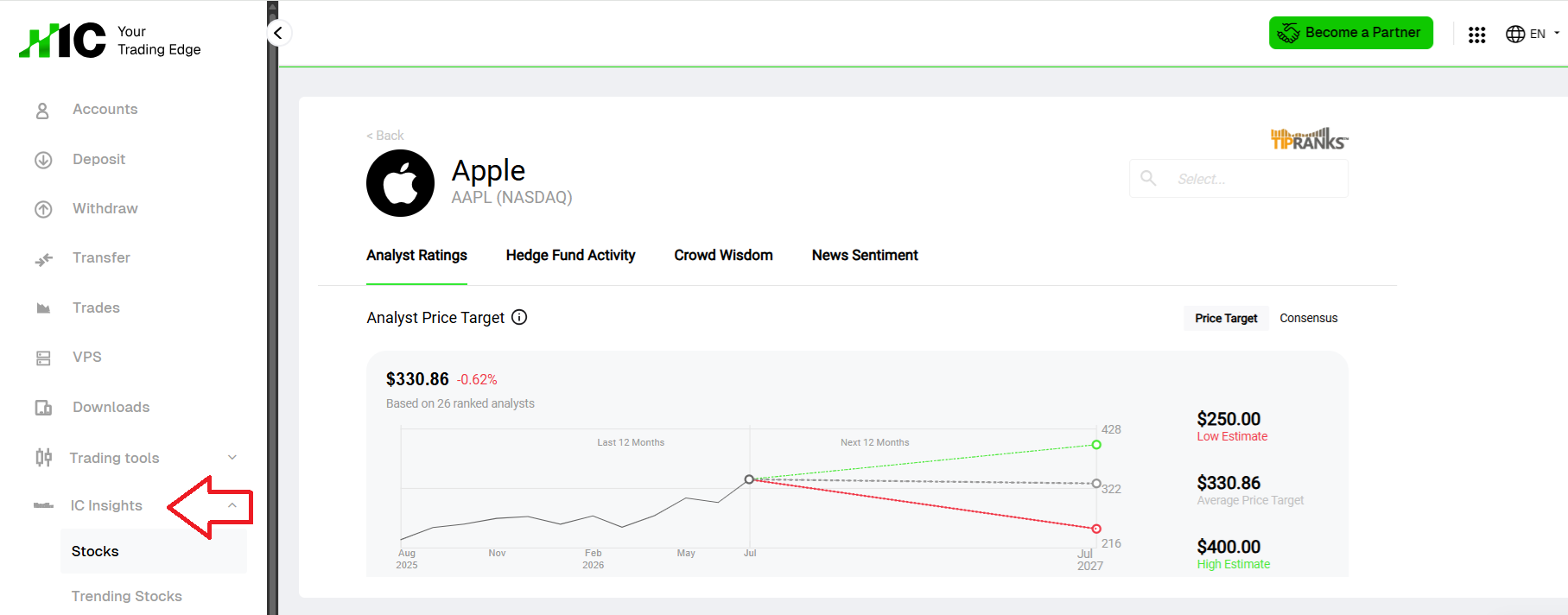Click the Trades chart icon
Image resolution: width=1568 pixels, height=615 pixels.
(x=43, y=308)
